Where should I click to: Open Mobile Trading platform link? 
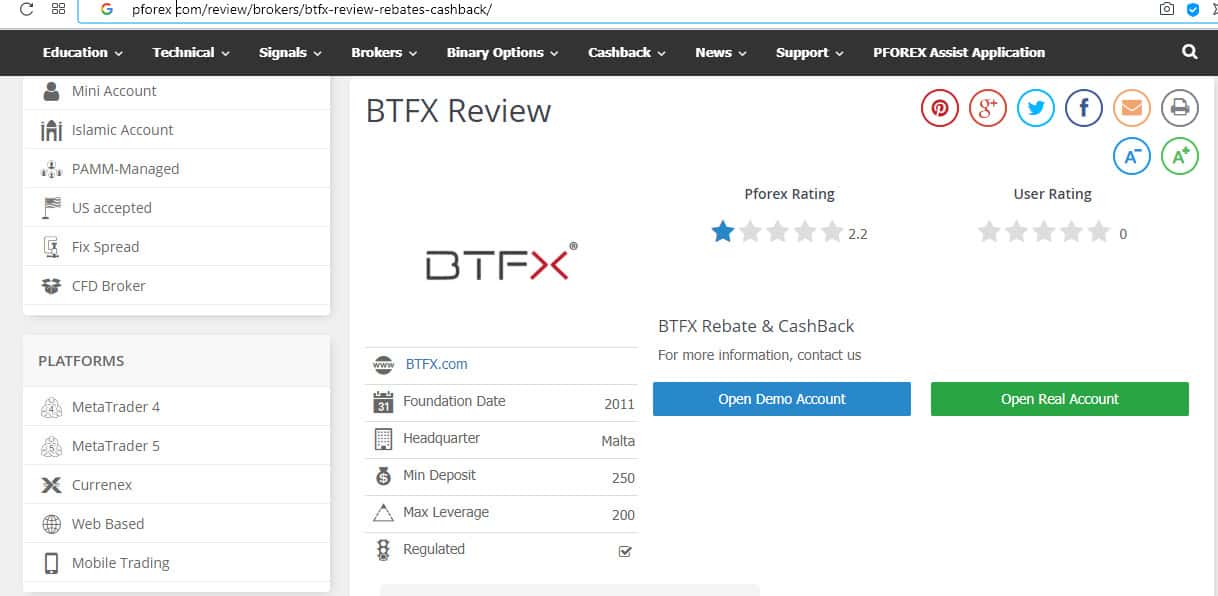pyautogui.click(x=121, y=563)
